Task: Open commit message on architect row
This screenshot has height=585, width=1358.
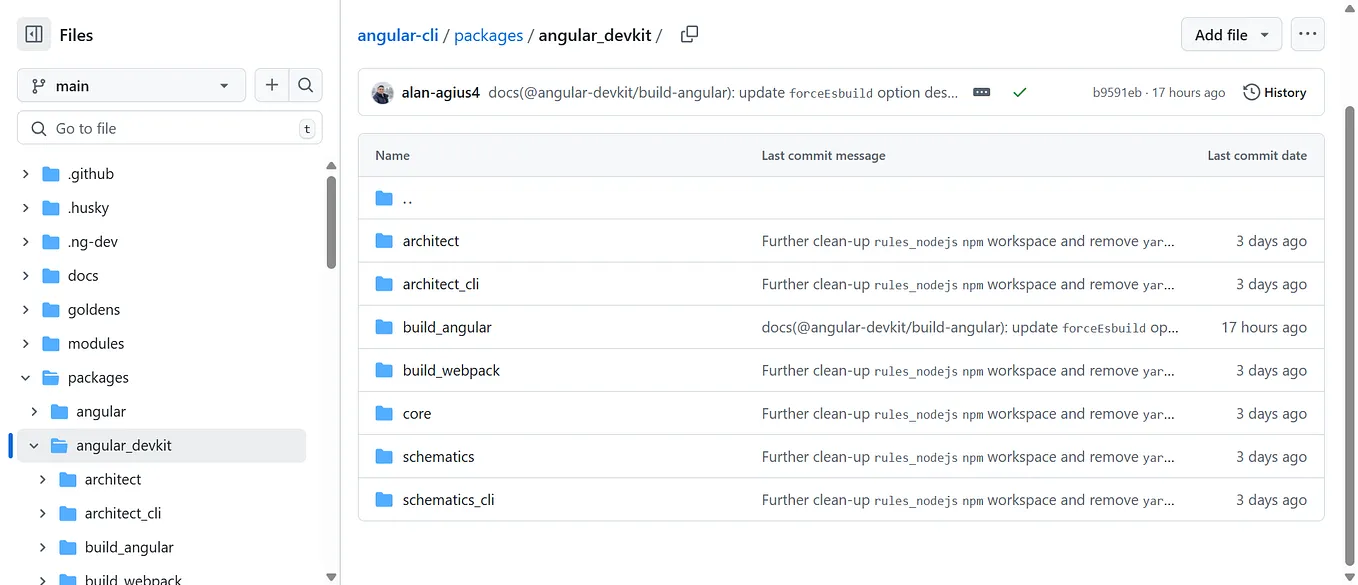Action: pos(968,241)
